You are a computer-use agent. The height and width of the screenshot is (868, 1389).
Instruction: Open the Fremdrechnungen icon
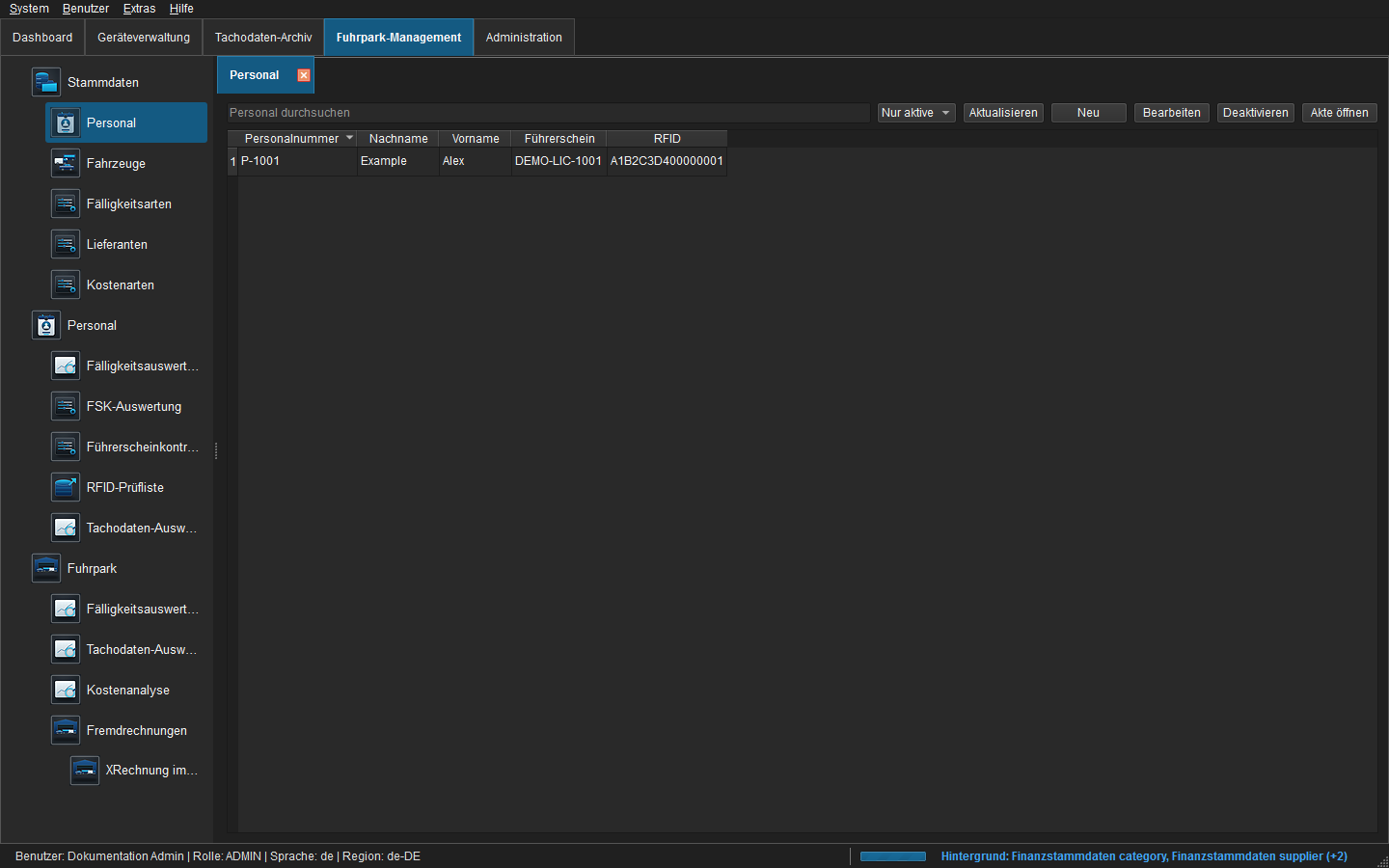click(65, 730)
